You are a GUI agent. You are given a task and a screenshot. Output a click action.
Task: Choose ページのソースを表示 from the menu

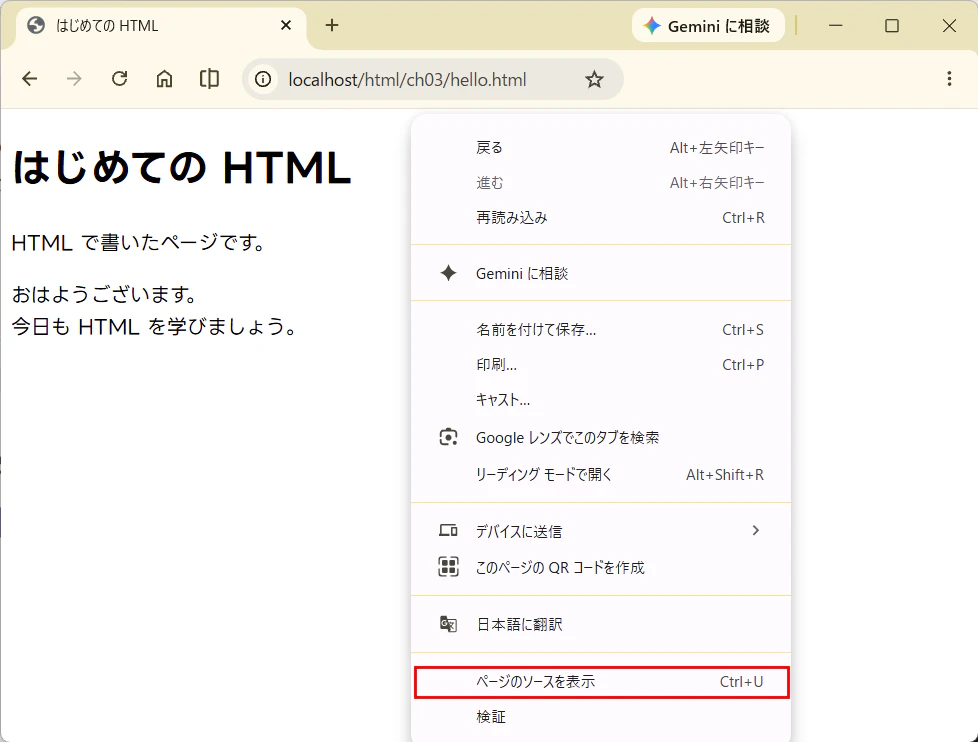[x=601, y=682]
